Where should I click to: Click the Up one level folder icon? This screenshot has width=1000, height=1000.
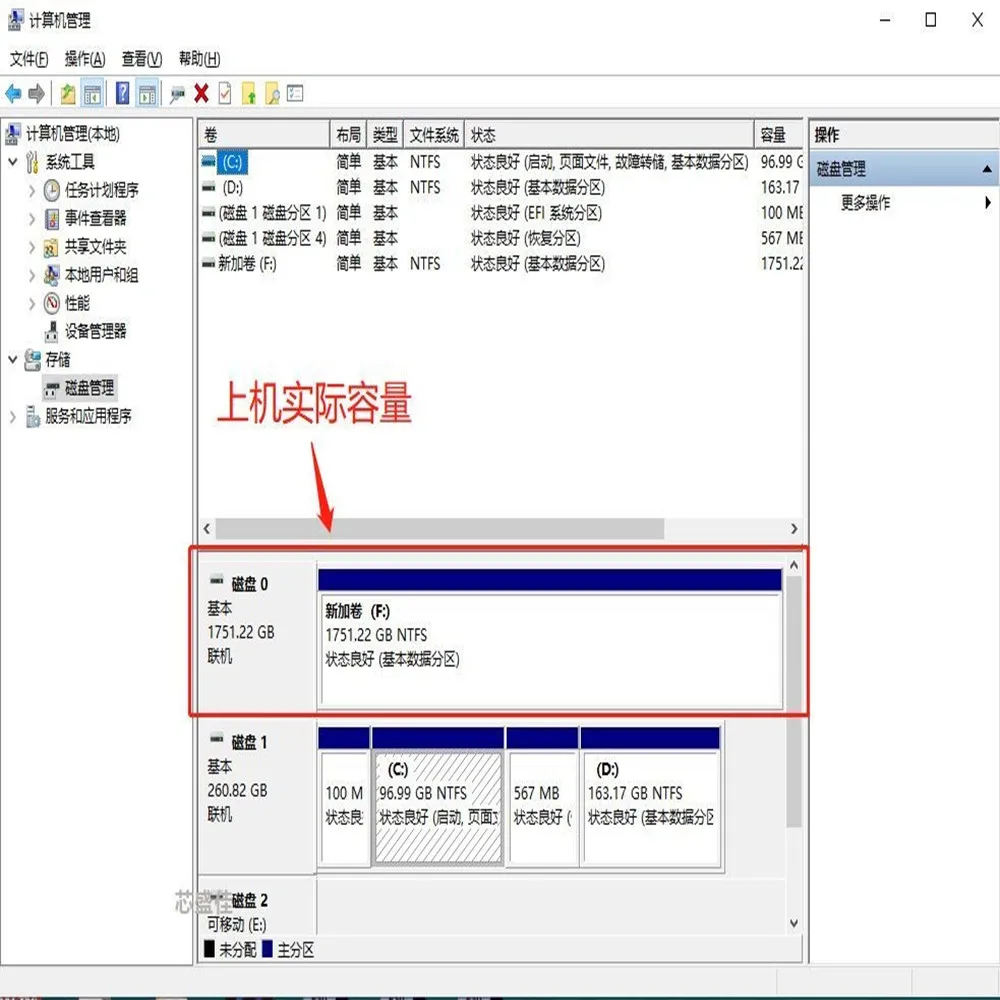[68, 94]
